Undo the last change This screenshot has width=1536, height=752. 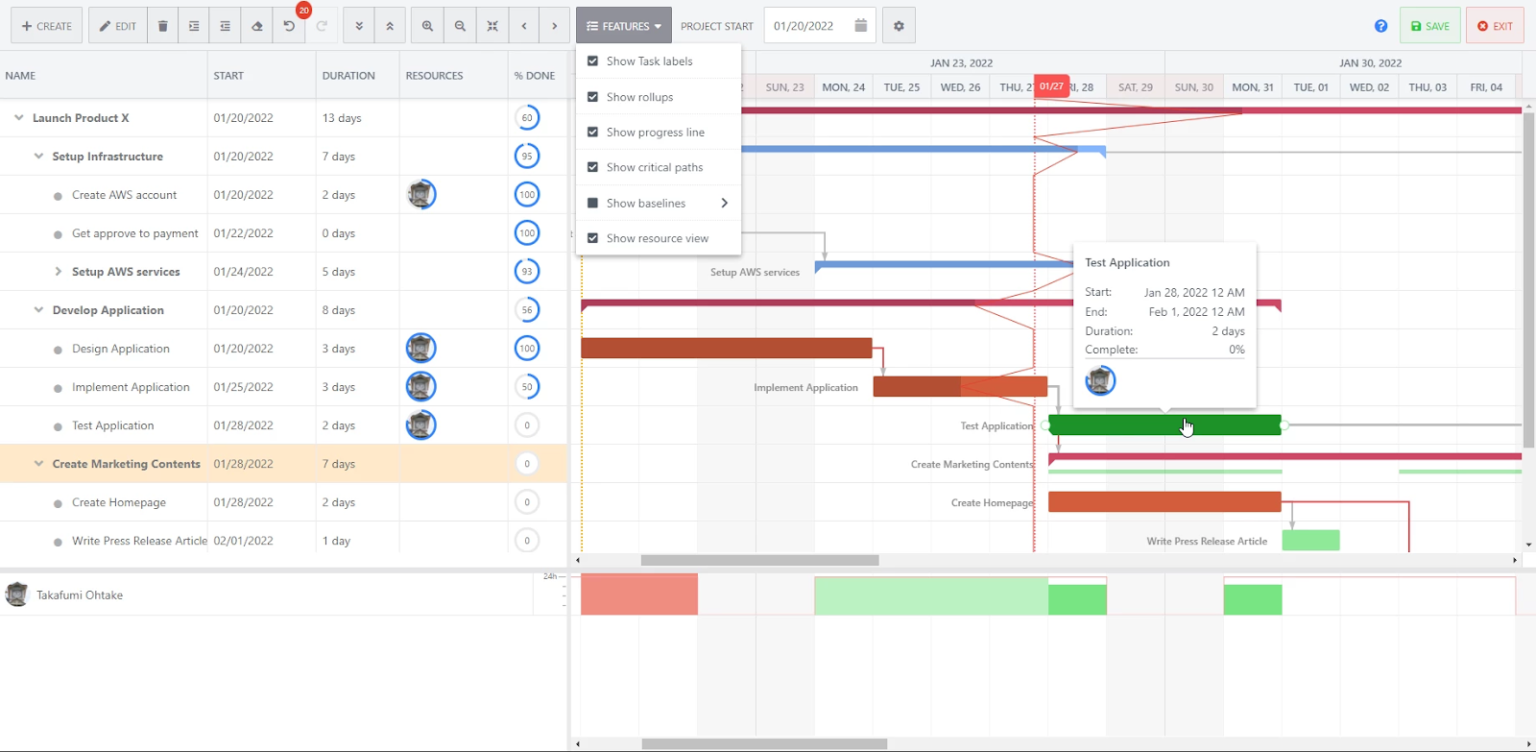(x=289, y=25)
